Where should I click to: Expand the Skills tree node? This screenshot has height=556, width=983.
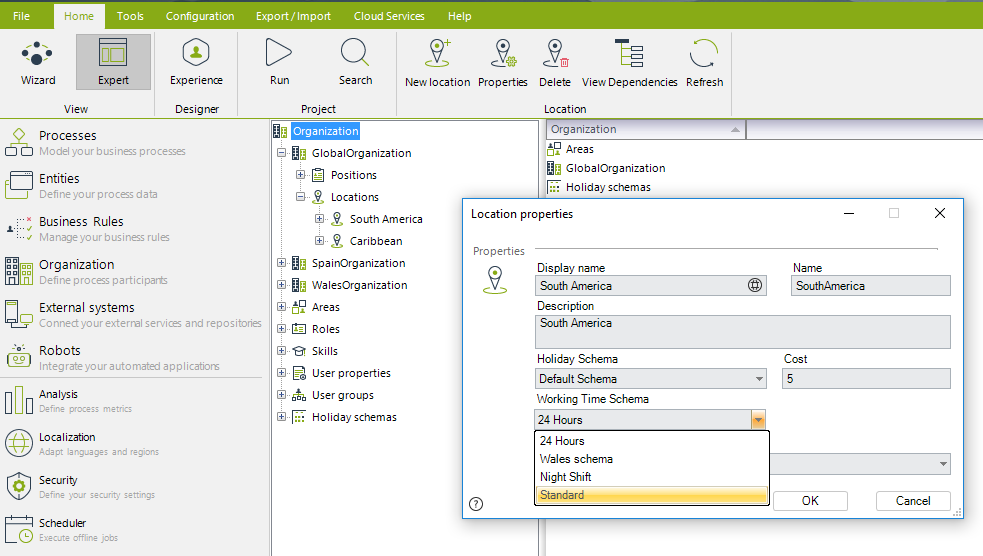(x=281, y=350)
